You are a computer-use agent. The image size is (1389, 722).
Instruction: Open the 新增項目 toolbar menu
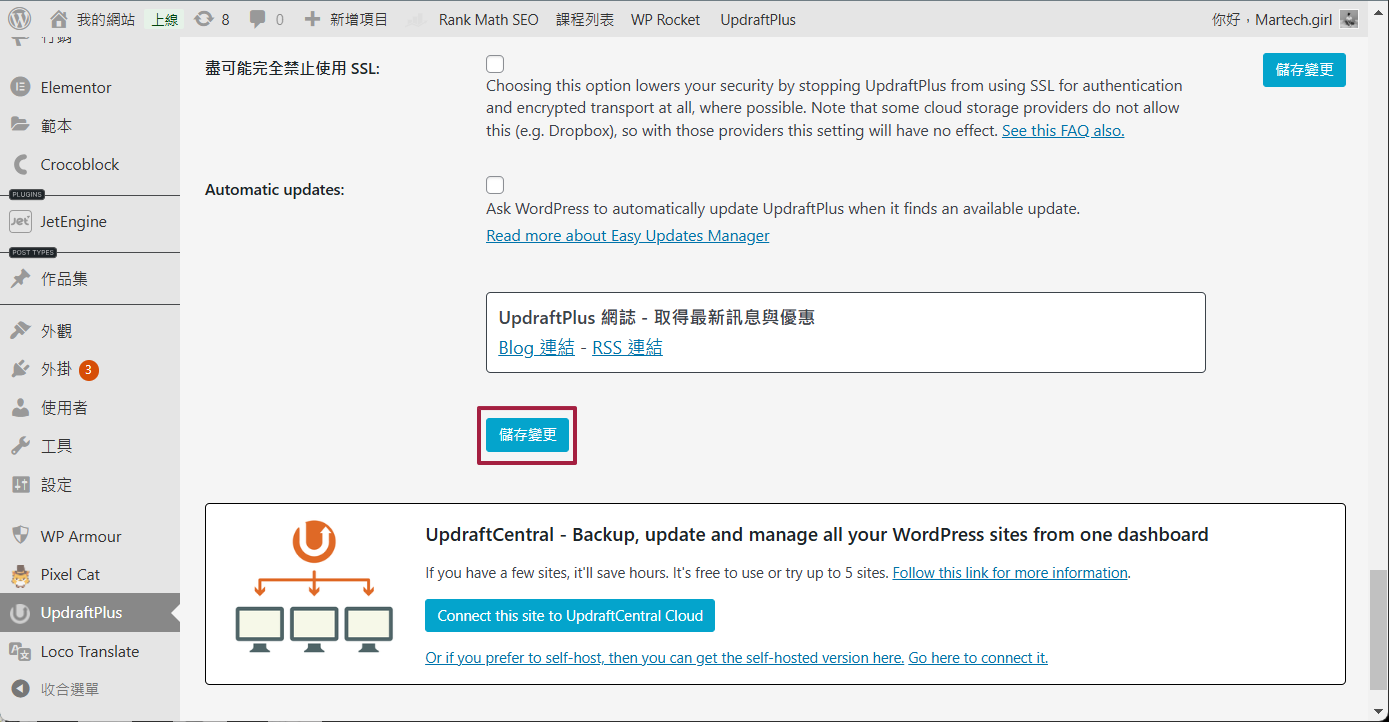346,19
